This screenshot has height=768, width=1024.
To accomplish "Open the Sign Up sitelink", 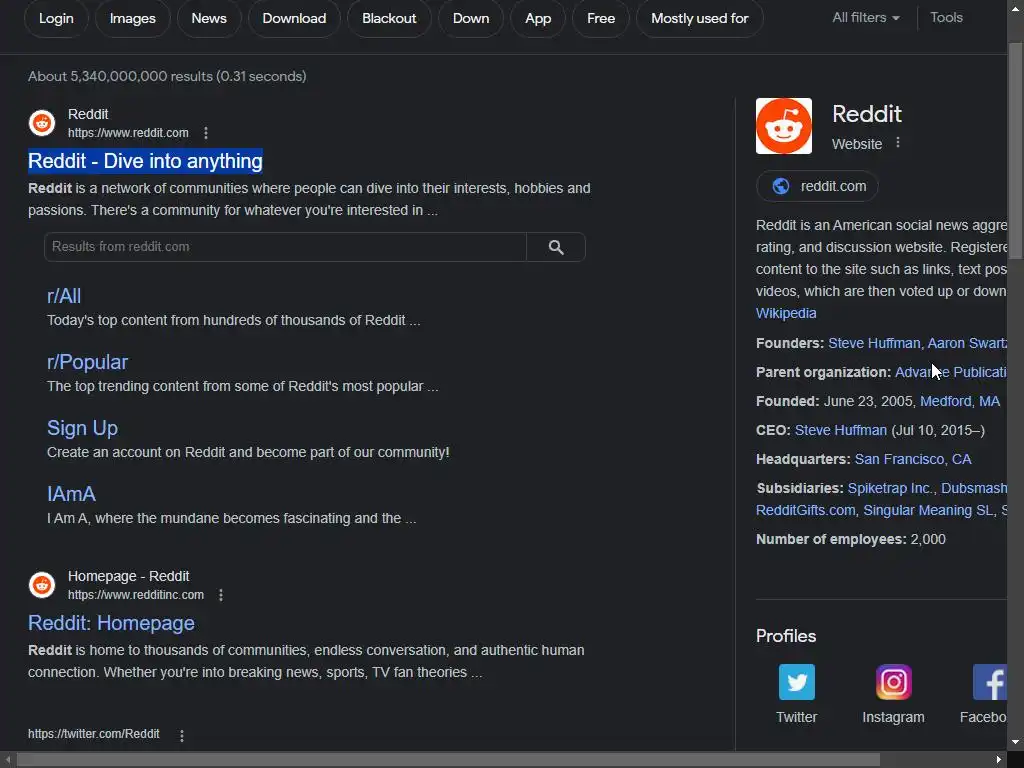I will (82, 428).
